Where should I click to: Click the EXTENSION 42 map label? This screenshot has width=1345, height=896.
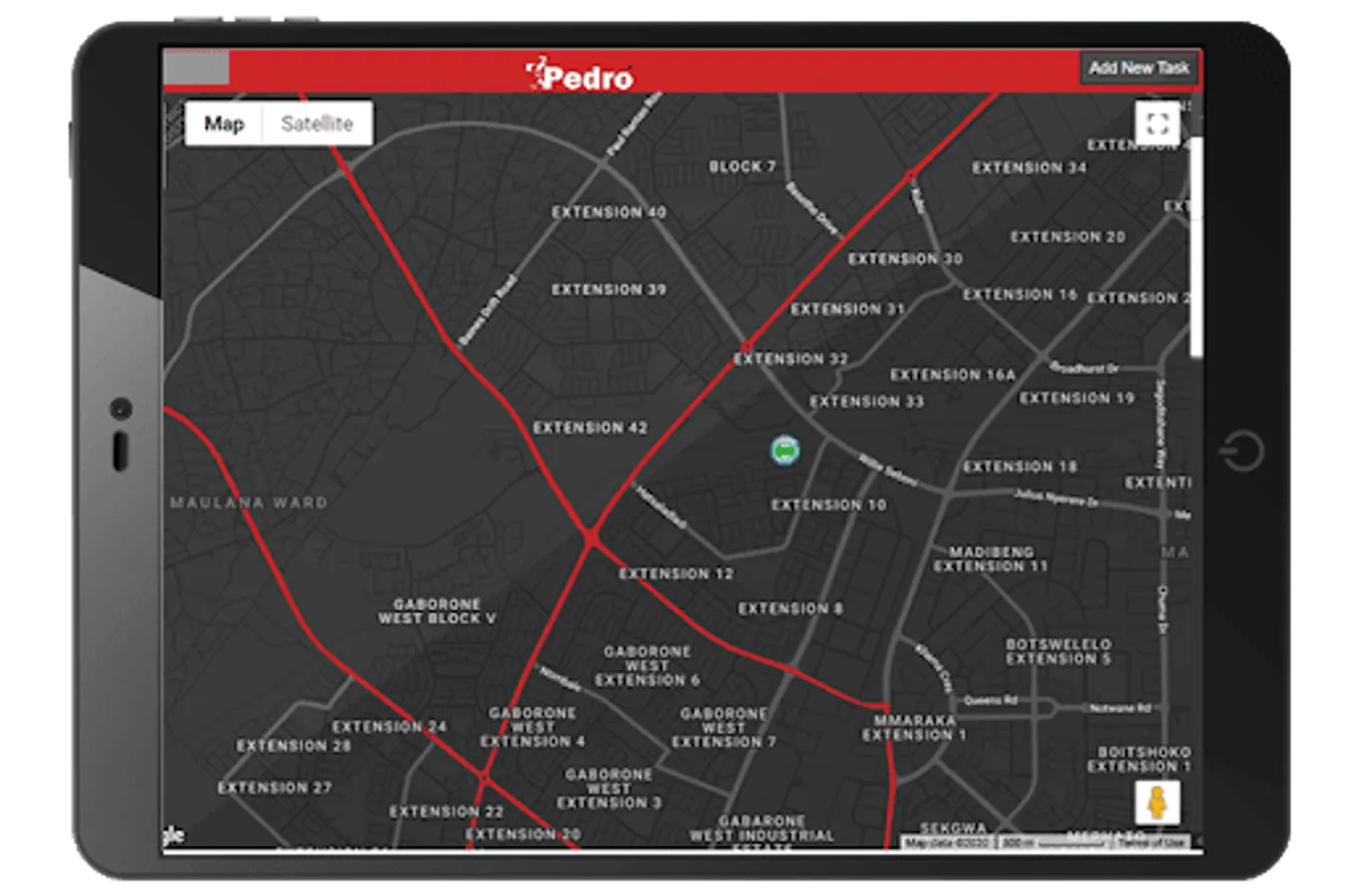pyautogui.click(x=589, y=427)
